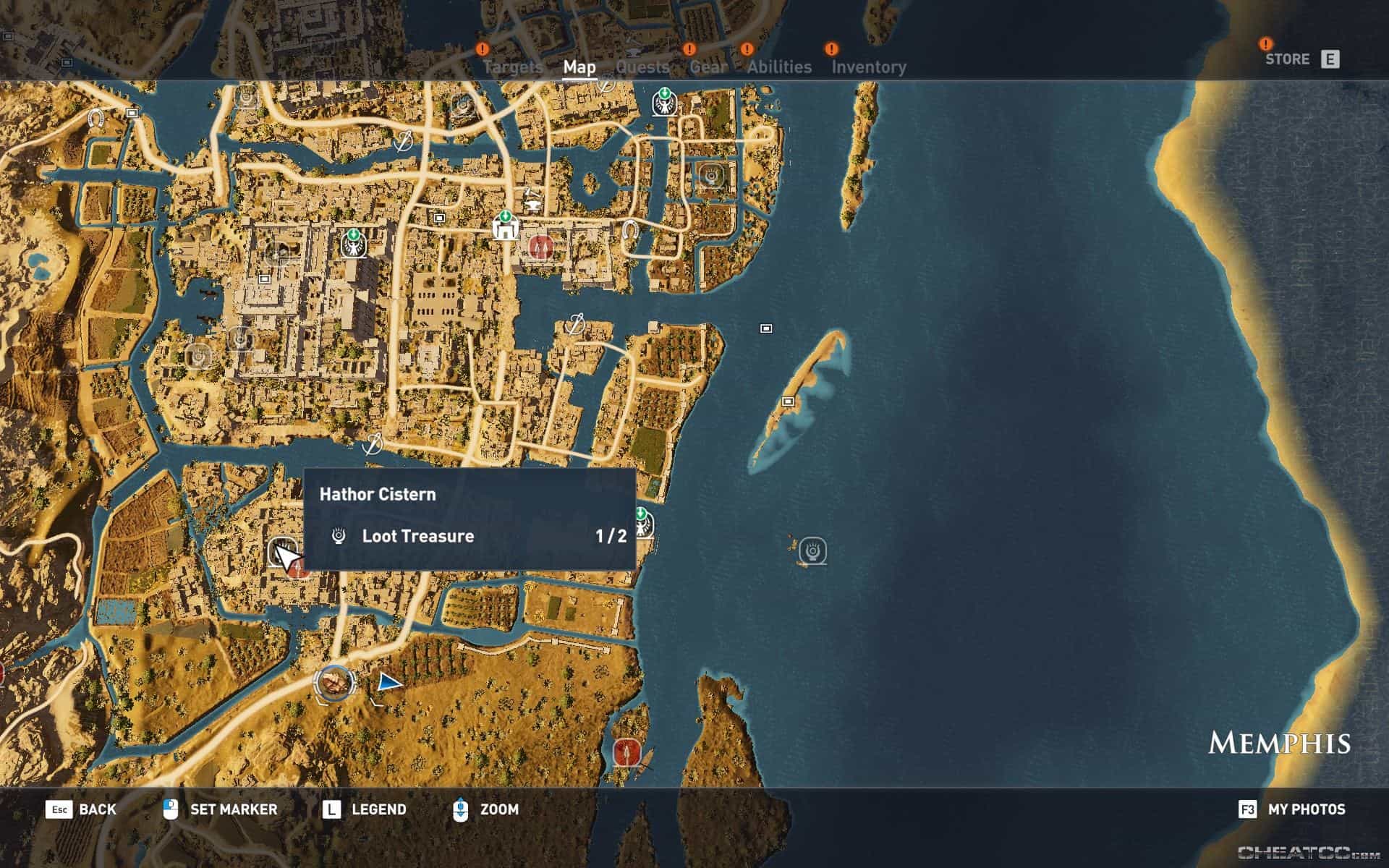Image resolution: width=1389 pixels, height=868 pixels.
Task: Click the small rectangle marker next to western horseshoe
Action: [132, 113]
